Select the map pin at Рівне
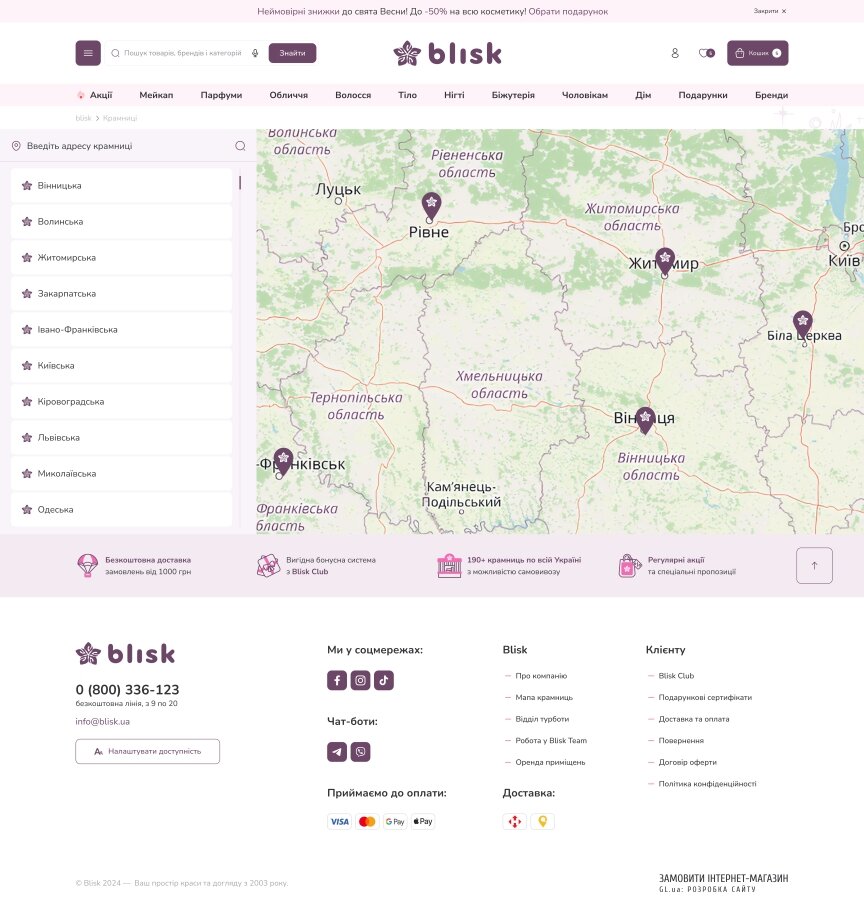This screenshot has height=912, width=864. (431, 206)
